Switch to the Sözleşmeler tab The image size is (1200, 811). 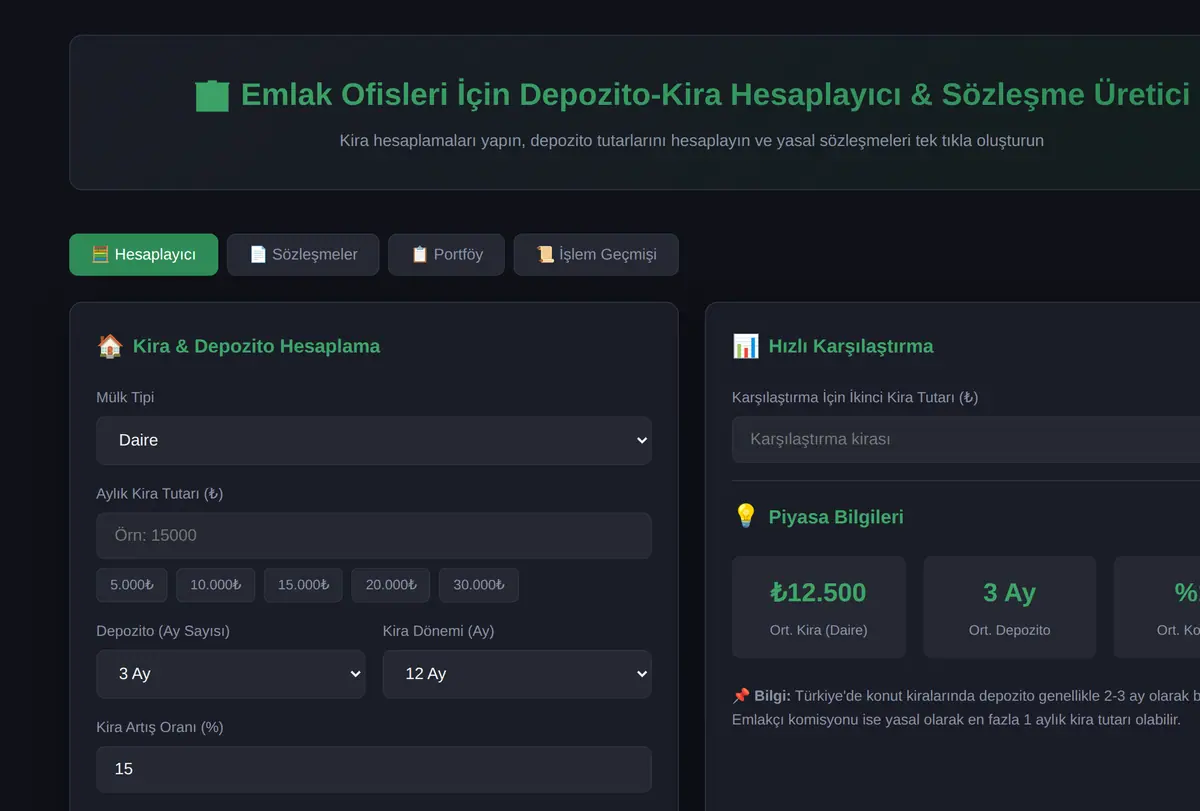(x=303, y=255)
